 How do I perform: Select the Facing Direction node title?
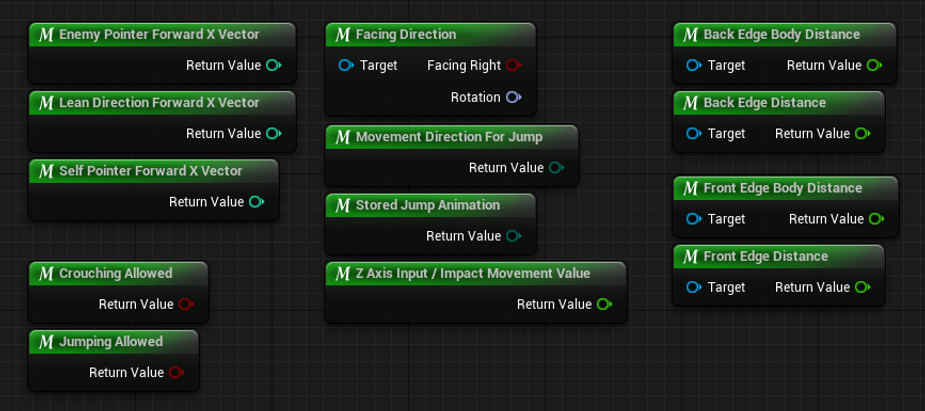(x=406, y=35)
